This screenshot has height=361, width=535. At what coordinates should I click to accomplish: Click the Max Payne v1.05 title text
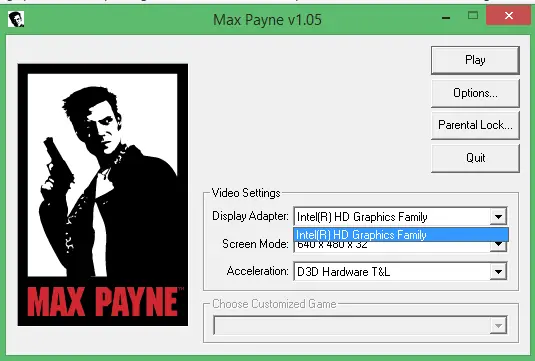pyautogui.click(x=268, y=20)
